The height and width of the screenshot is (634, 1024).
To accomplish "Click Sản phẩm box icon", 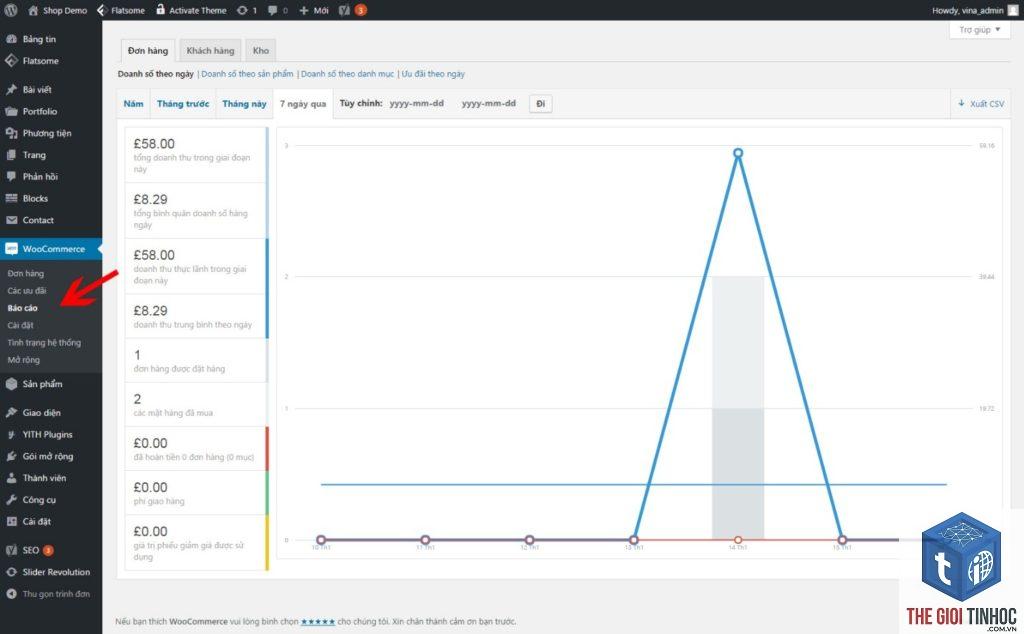I will (x=11, y=384).
